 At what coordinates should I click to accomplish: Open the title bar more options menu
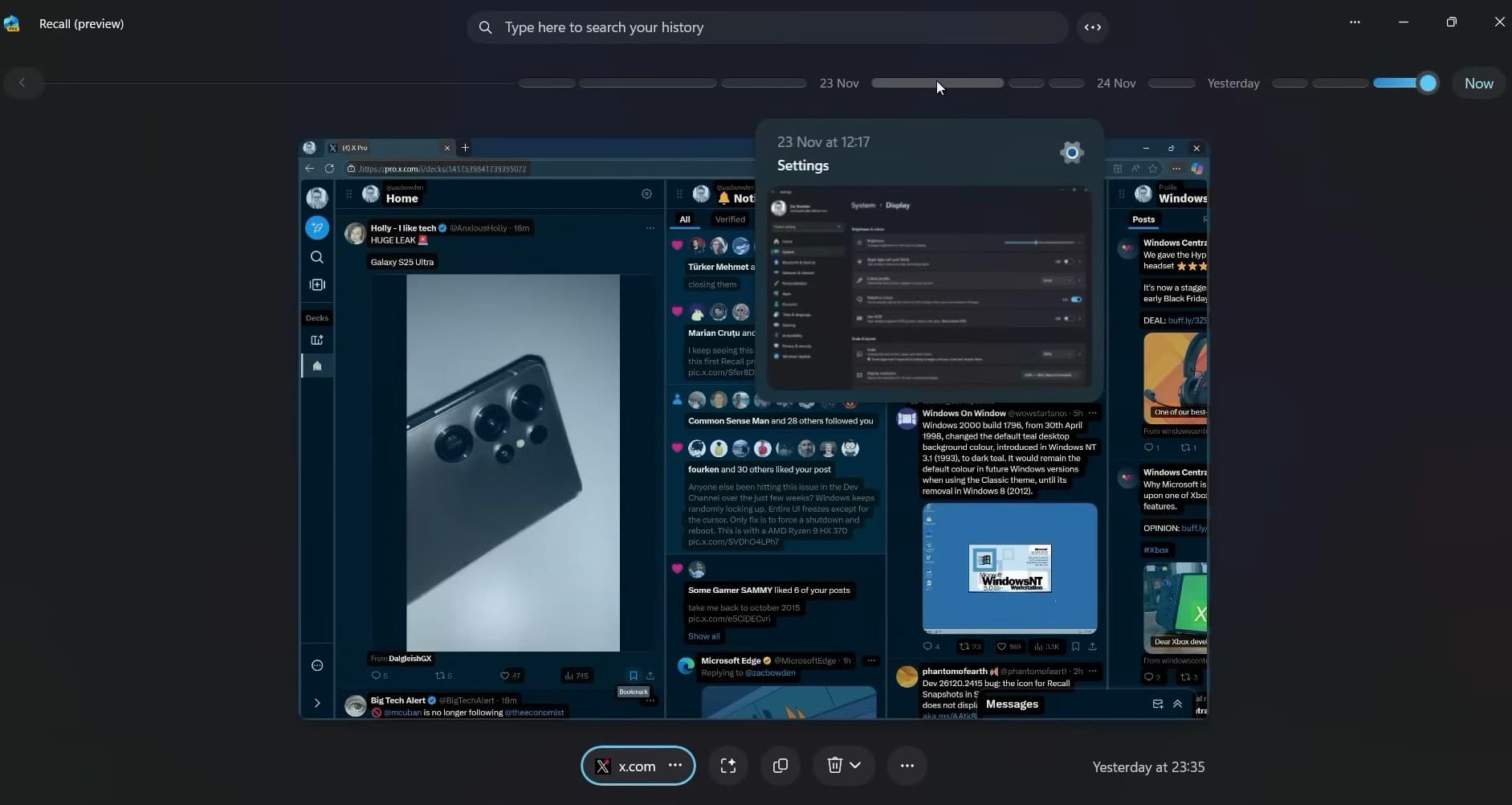1355,22
